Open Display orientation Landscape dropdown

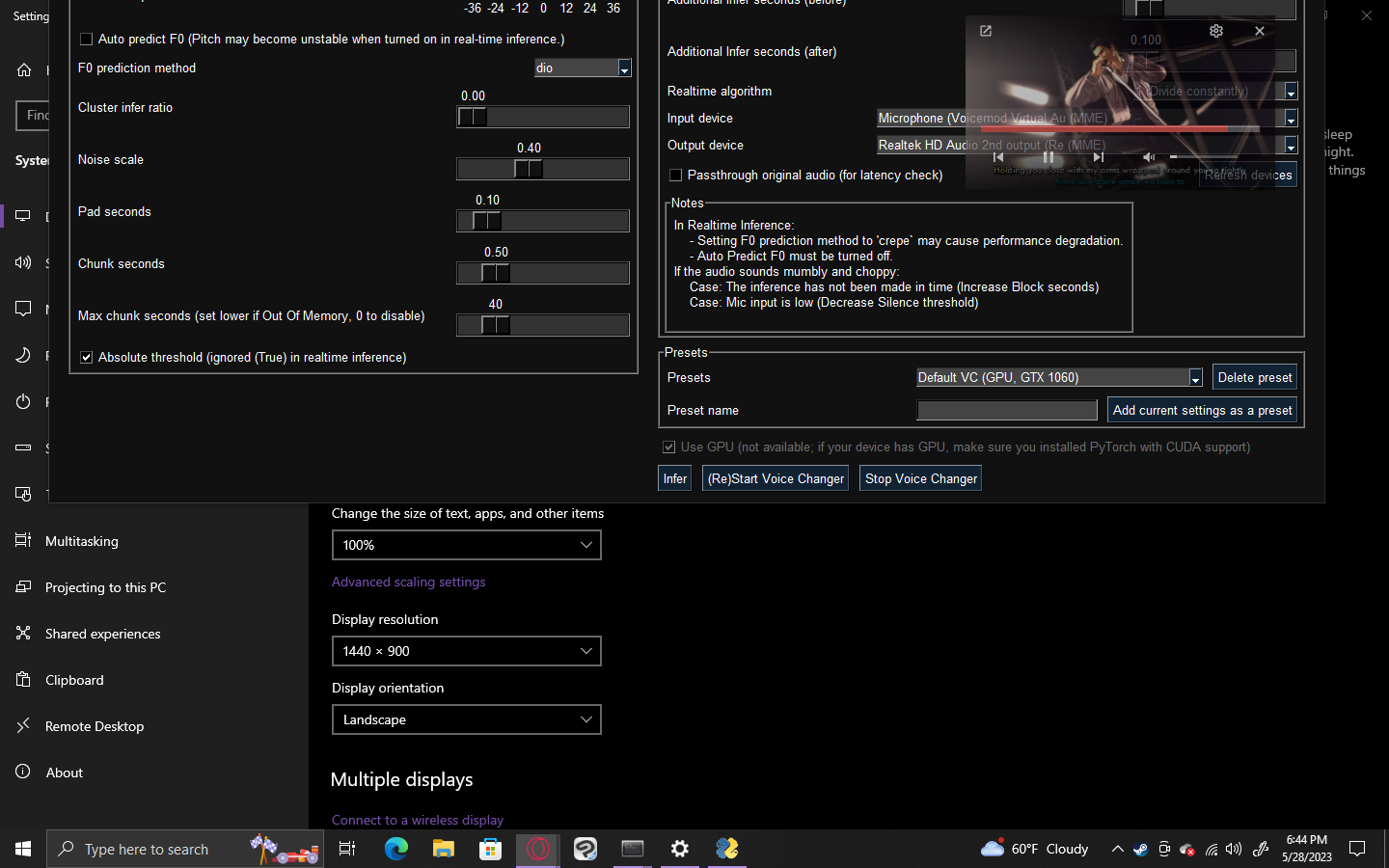(x=467, y=719)
